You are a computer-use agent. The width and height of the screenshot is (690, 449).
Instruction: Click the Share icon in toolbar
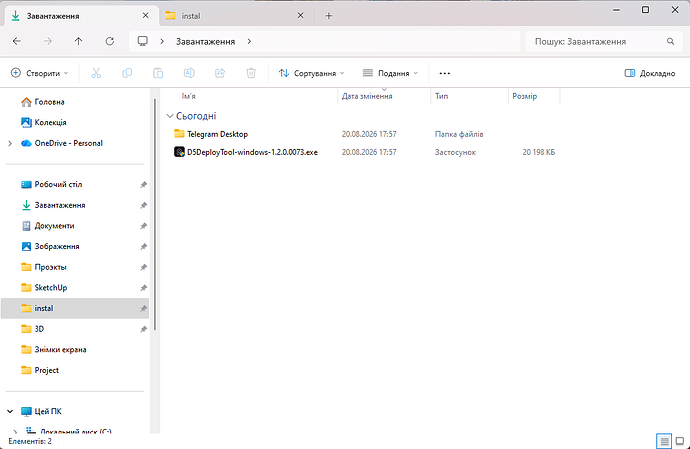point(220,73)
